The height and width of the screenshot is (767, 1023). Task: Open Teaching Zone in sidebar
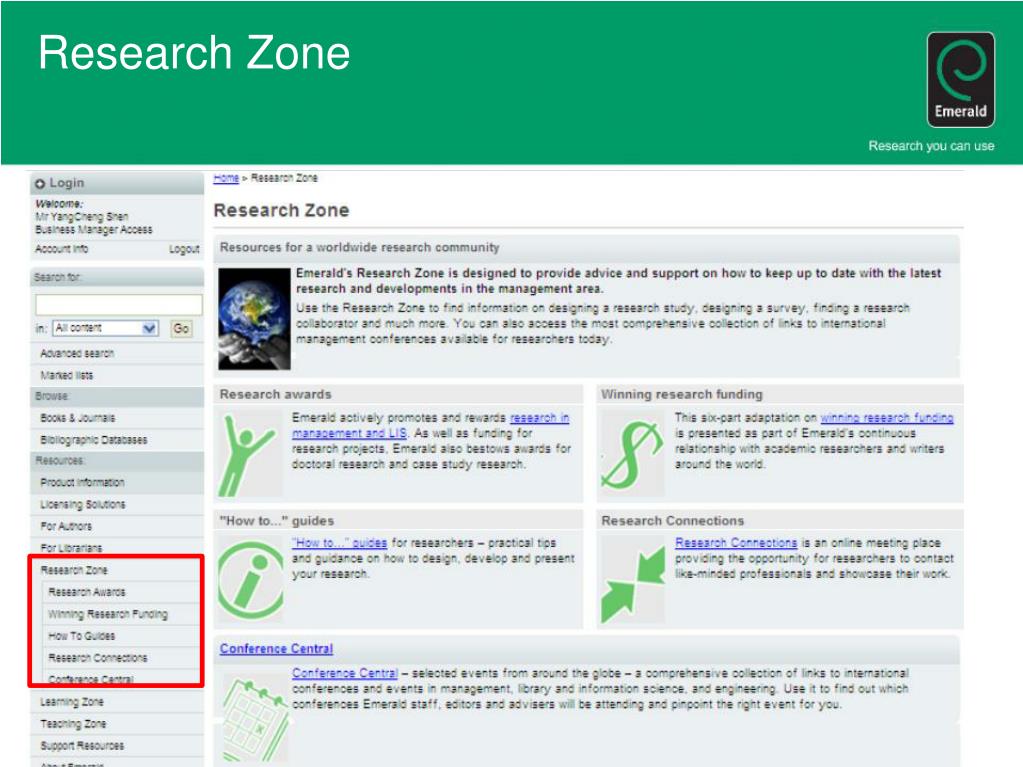(x=73, y=724)
